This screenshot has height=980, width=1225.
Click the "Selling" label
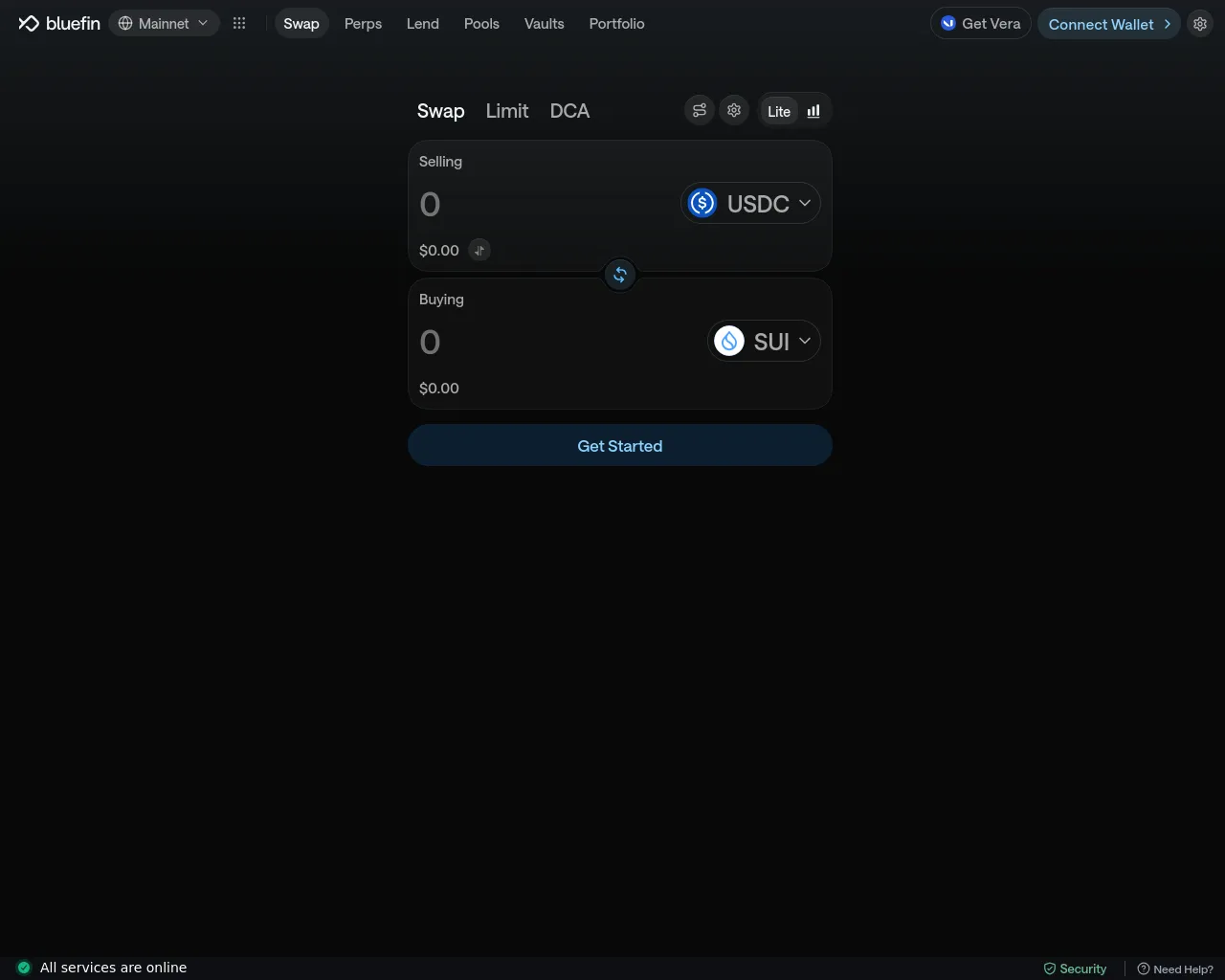tap(440, 162)
